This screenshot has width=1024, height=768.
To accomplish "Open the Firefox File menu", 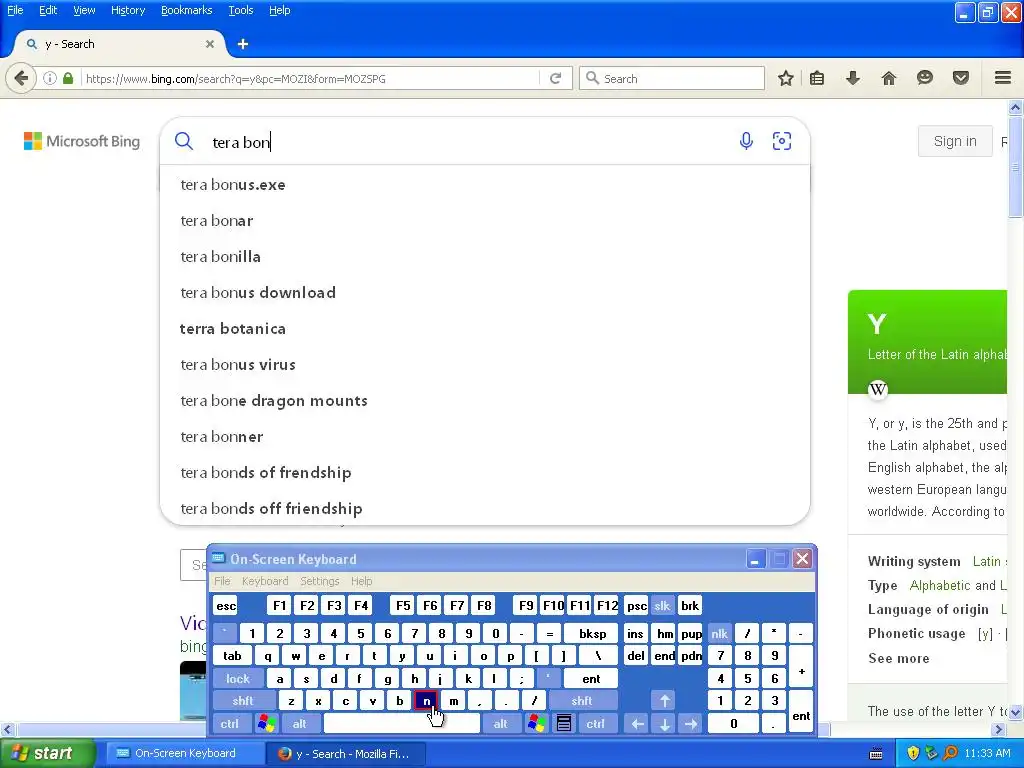I will (x=15, y=10).
